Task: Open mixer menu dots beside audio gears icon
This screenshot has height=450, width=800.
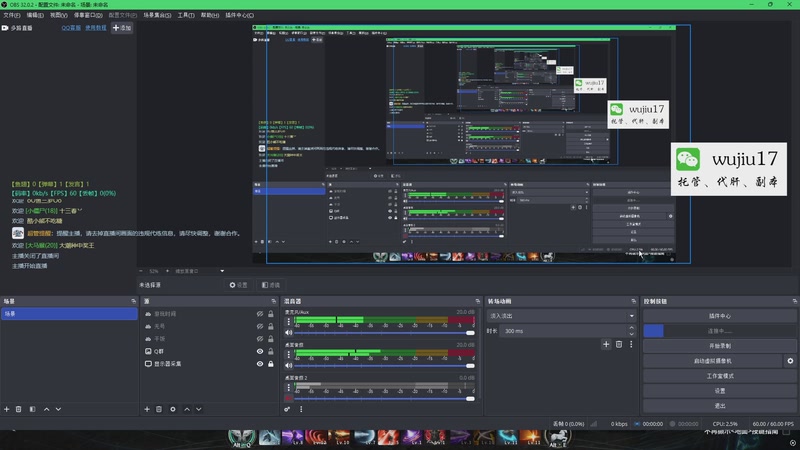Action: [301, 409]
